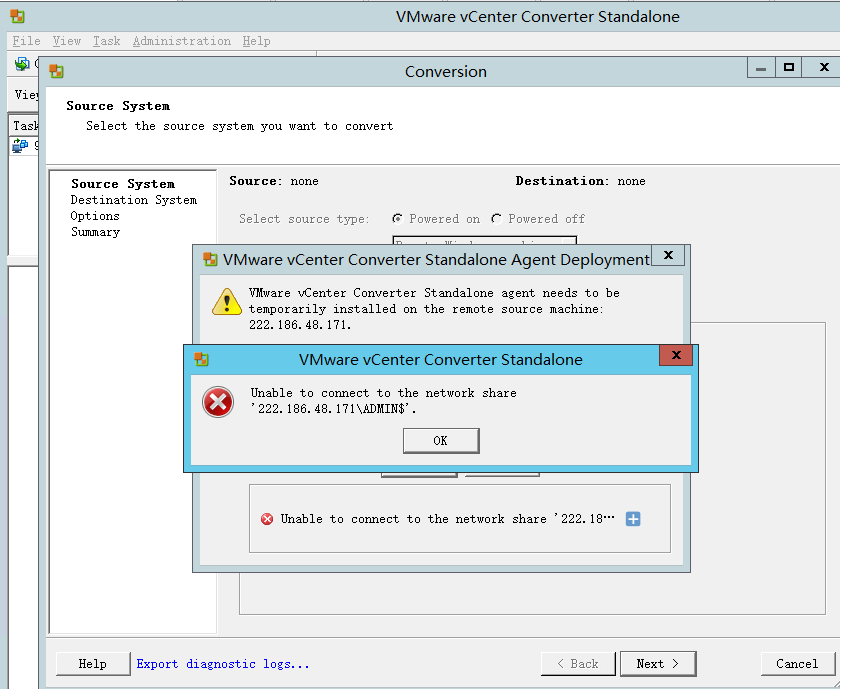Viewport: 841px width, 689px height.
Task: Select the Powered off radio button
Action: click(496, 218)
